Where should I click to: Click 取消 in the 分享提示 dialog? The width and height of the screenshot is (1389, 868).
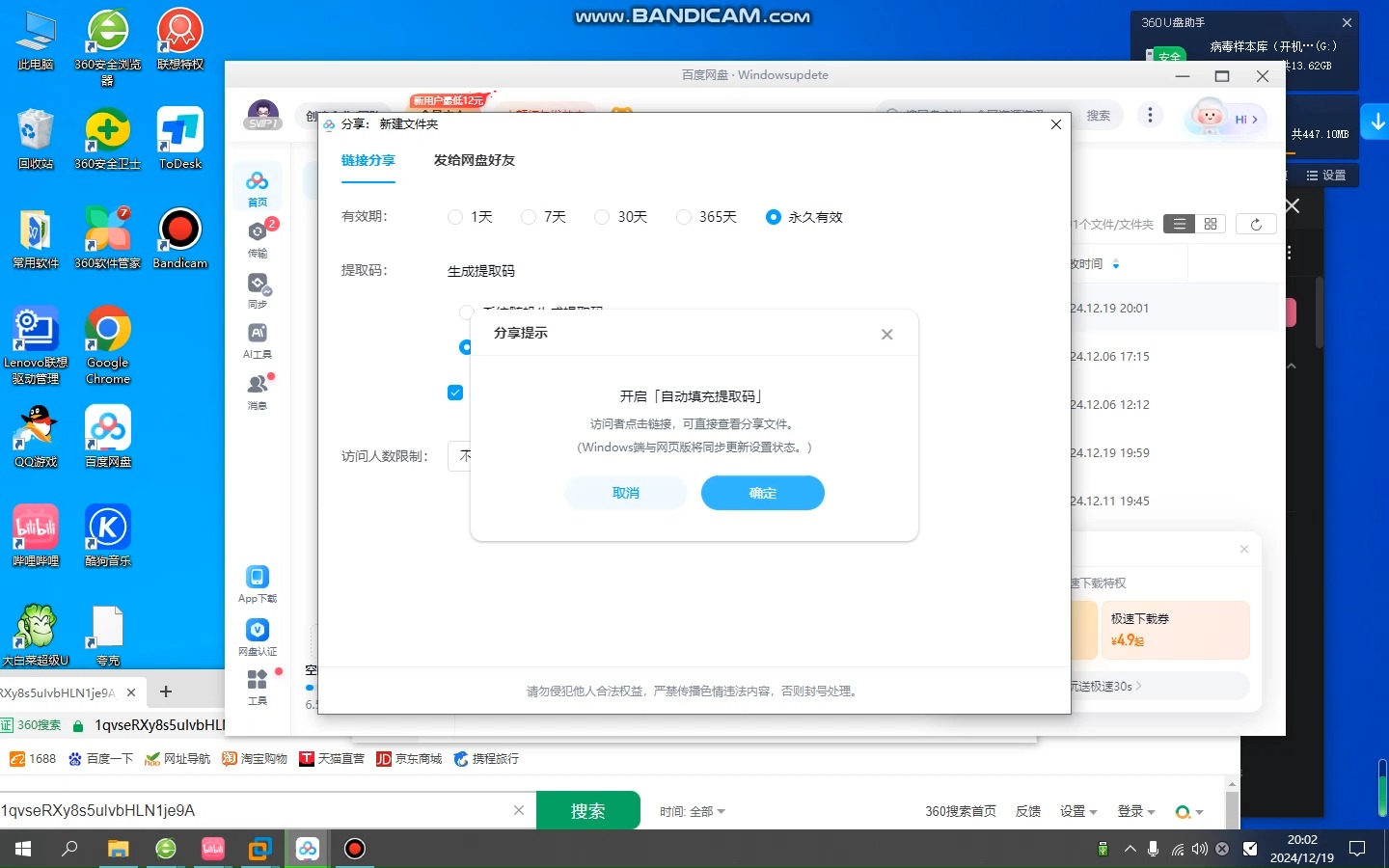pyautogui.click(x=626, y=493)
